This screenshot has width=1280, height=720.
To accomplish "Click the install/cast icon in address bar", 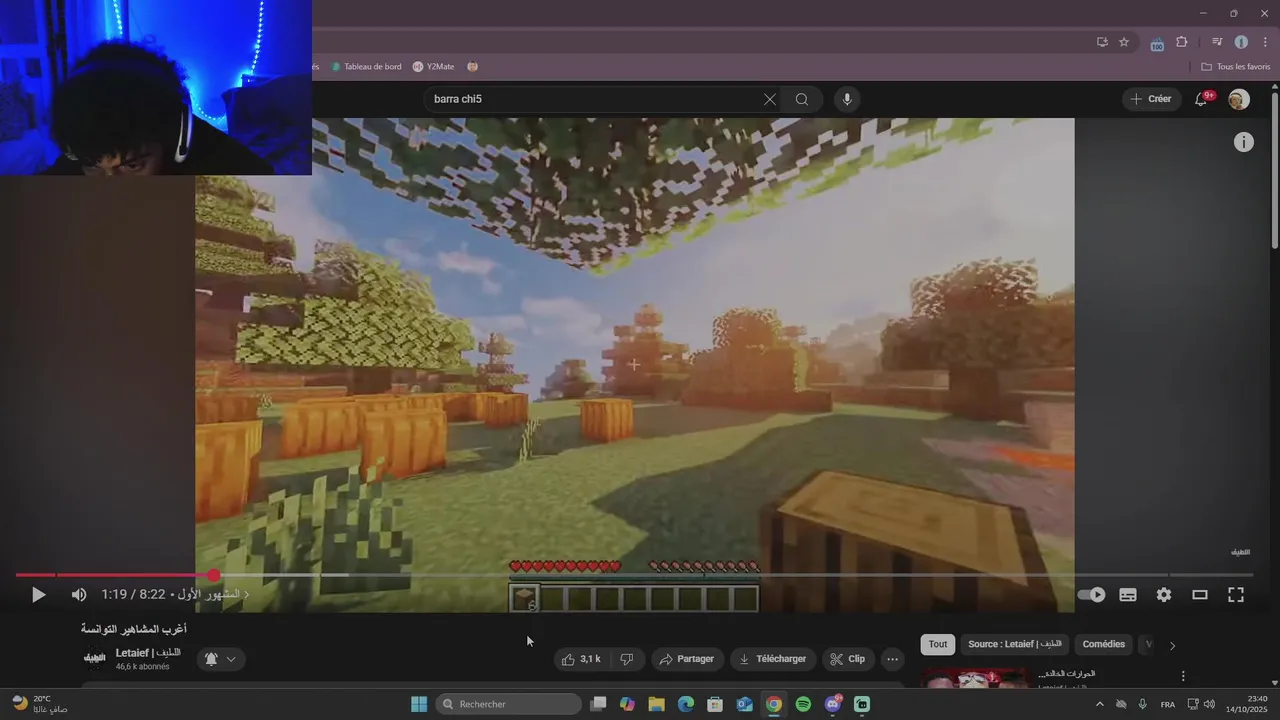I will coord(1102,42).
